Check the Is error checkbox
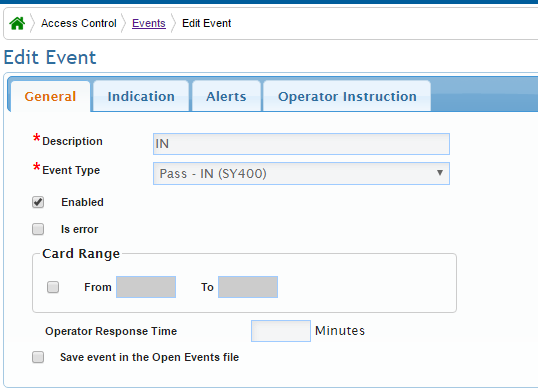Image resolution: width=538 pixels, height=388 pixels. click(x=38, y=229)
